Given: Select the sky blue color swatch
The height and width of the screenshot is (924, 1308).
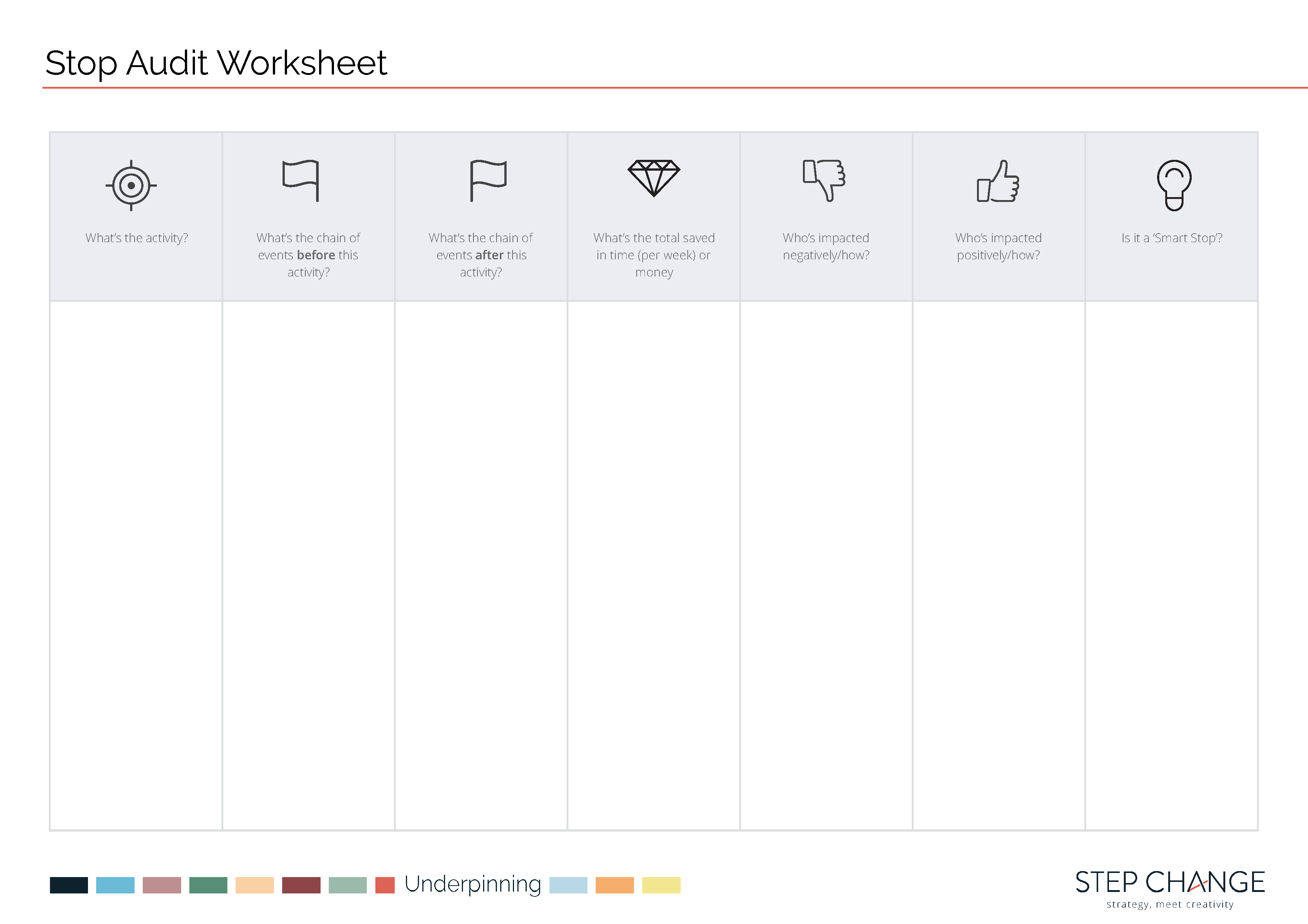Looking at the screenshot, I should pos(115,885).
